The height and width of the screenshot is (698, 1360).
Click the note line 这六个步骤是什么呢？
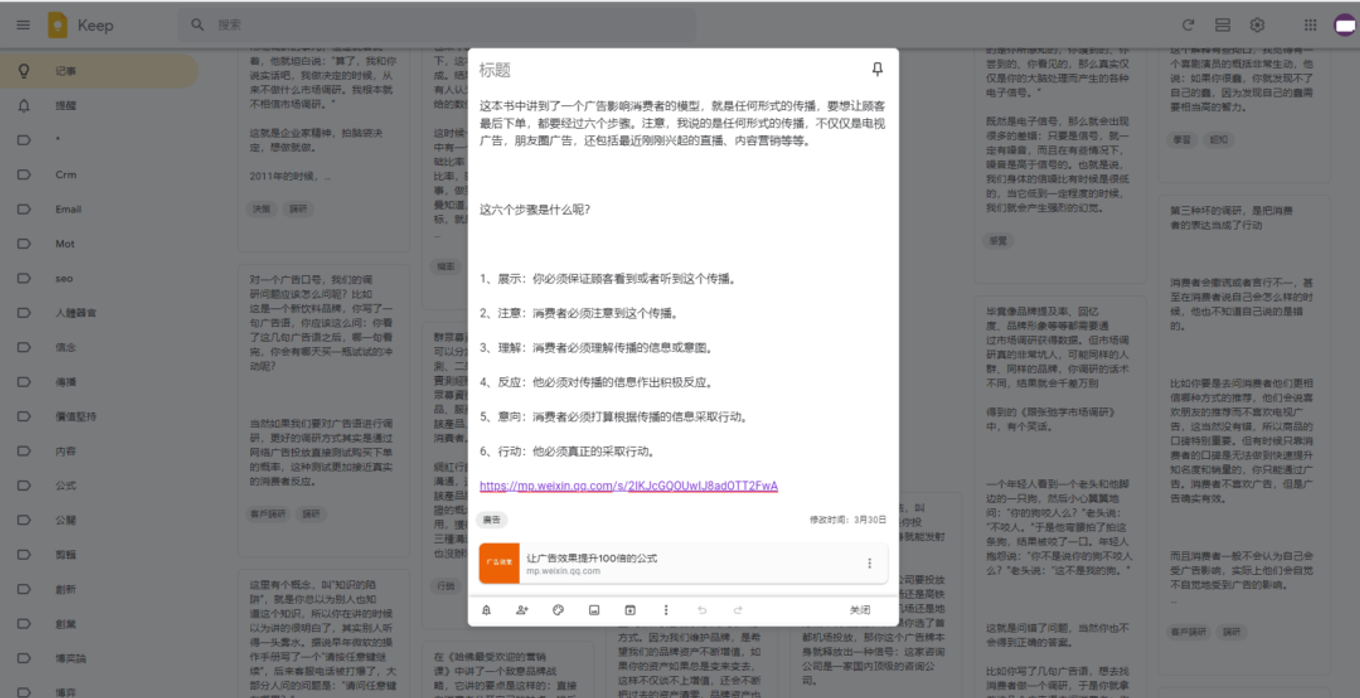click(x=535, y=210)
